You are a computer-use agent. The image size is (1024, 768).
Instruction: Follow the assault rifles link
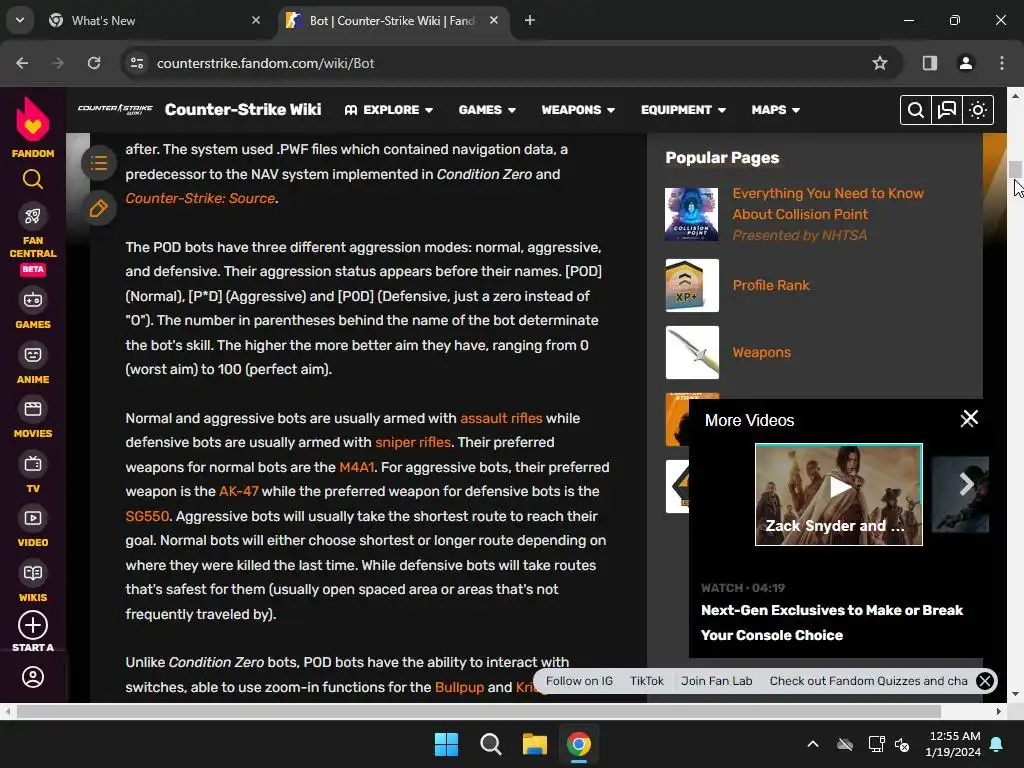(x=501, y=418)
